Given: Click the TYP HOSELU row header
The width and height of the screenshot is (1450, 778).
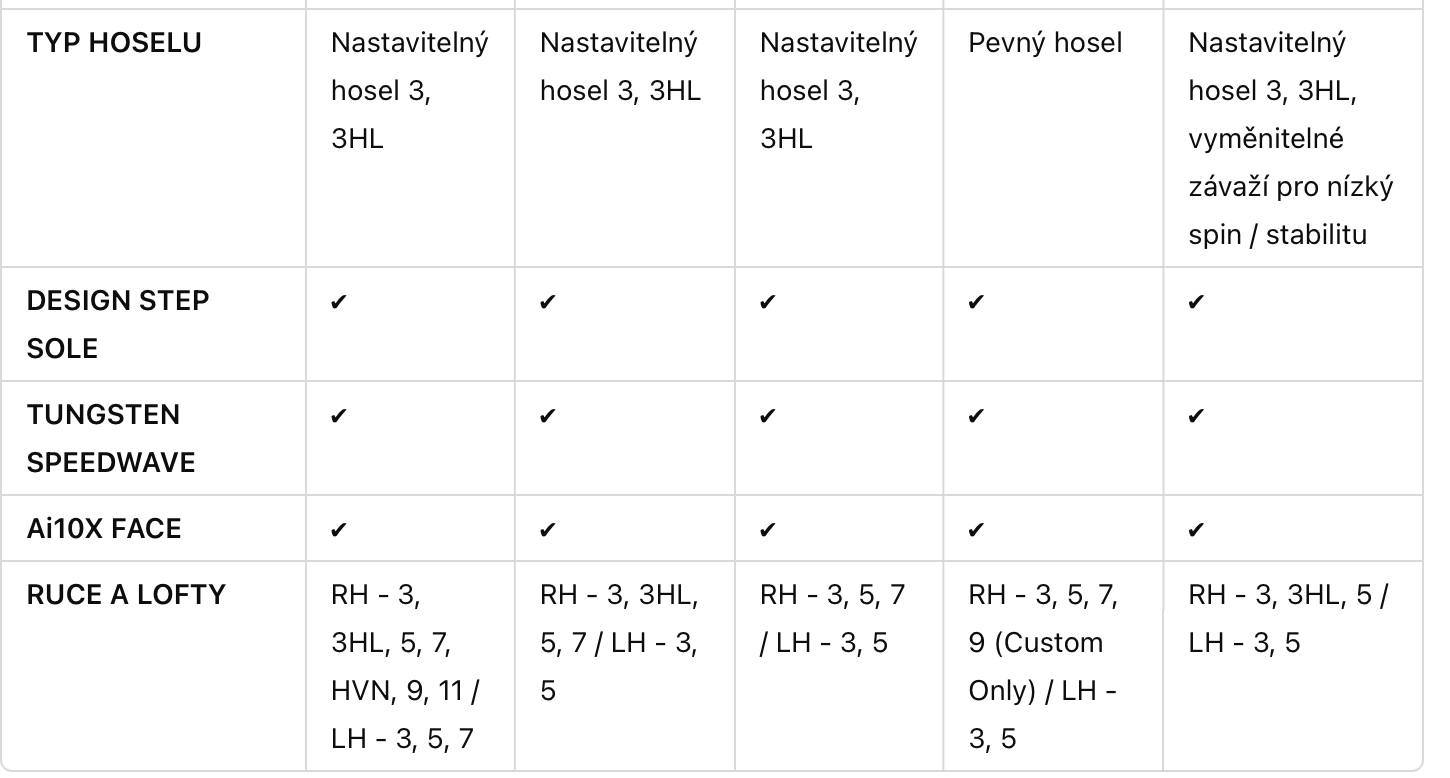Looking at the screenshot, I should tap(114, 43).
